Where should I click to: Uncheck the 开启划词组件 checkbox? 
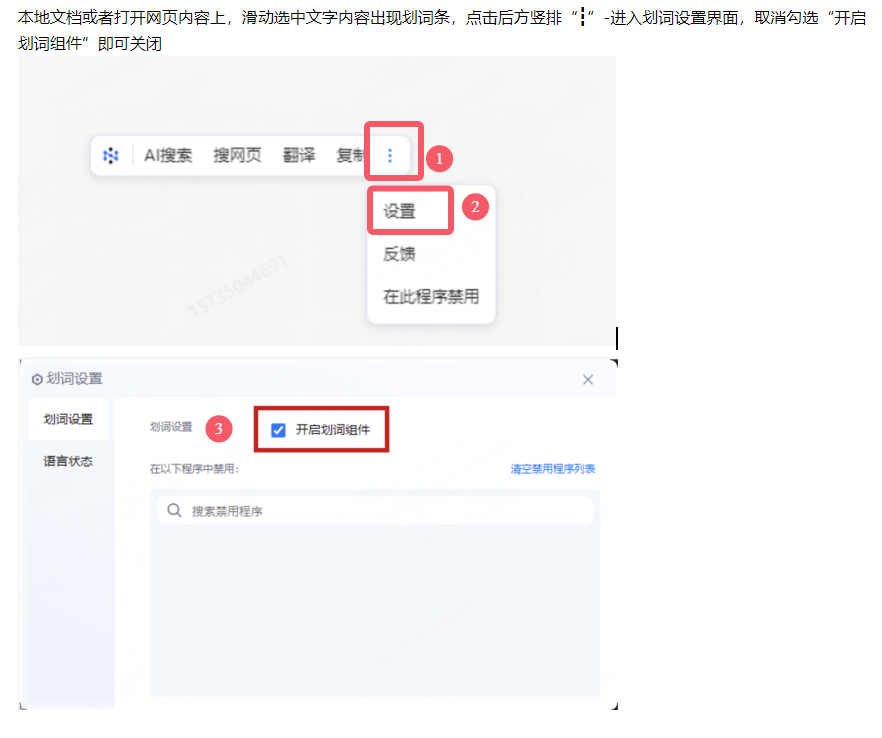point(279,430)
